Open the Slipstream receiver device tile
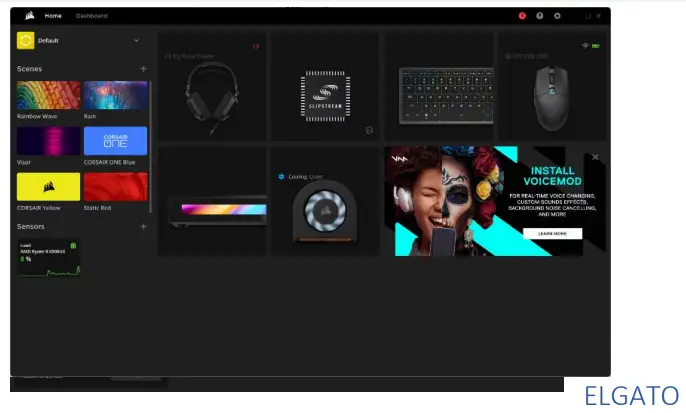Viewport: 686px width, 413px height. click(325, 86)
